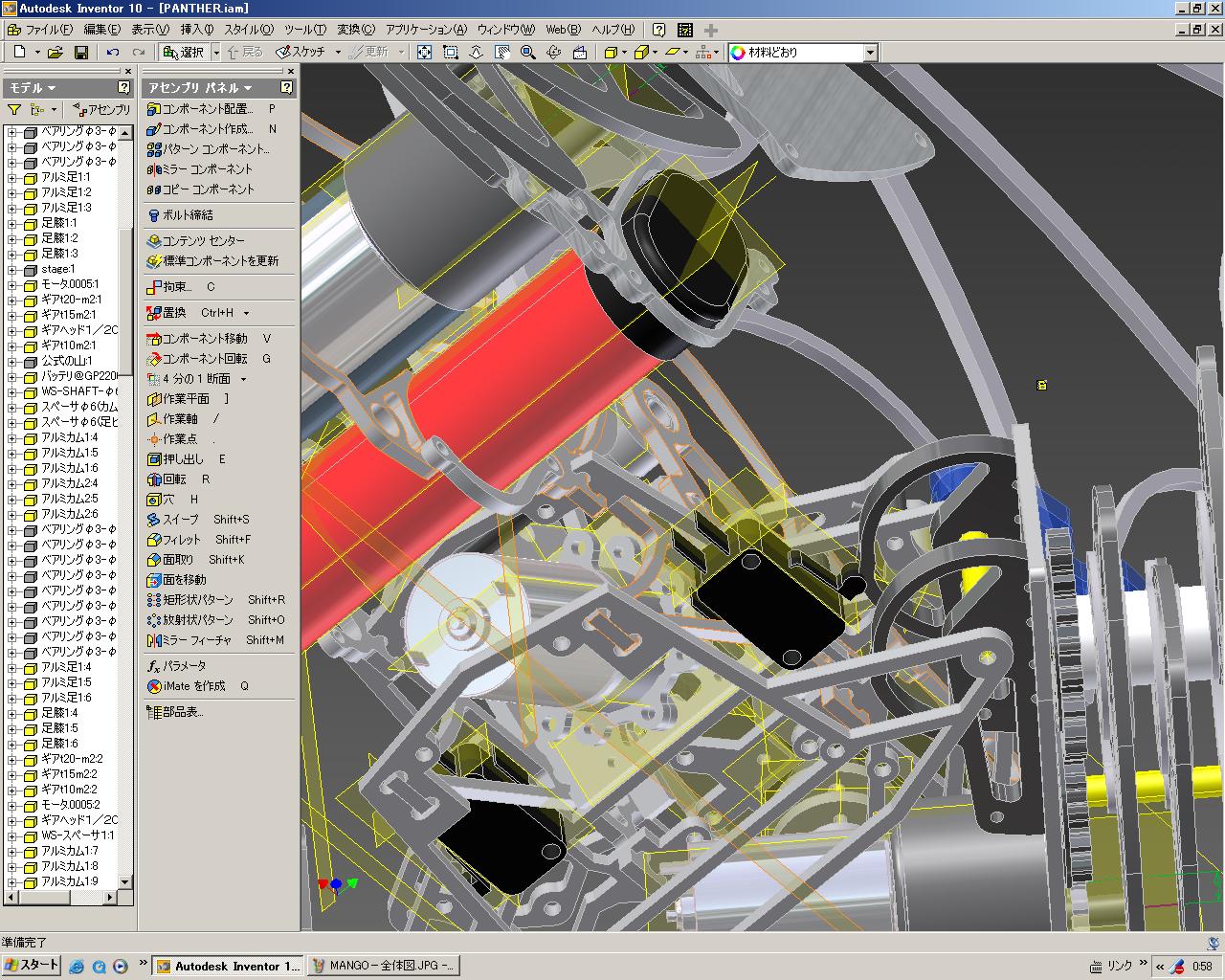Open ボルト締結 bolted connection tool
Viewport: 1225px width, 980px height.
(x=180, y=215)
